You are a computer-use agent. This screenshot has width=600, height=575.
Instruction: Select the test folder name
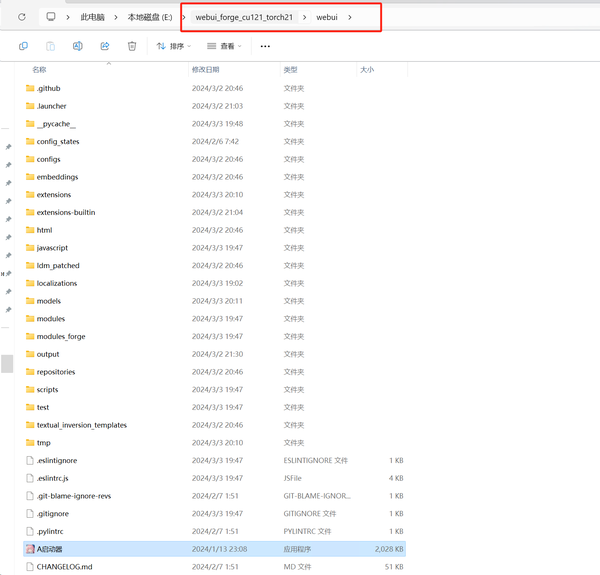tap(43, 407)
